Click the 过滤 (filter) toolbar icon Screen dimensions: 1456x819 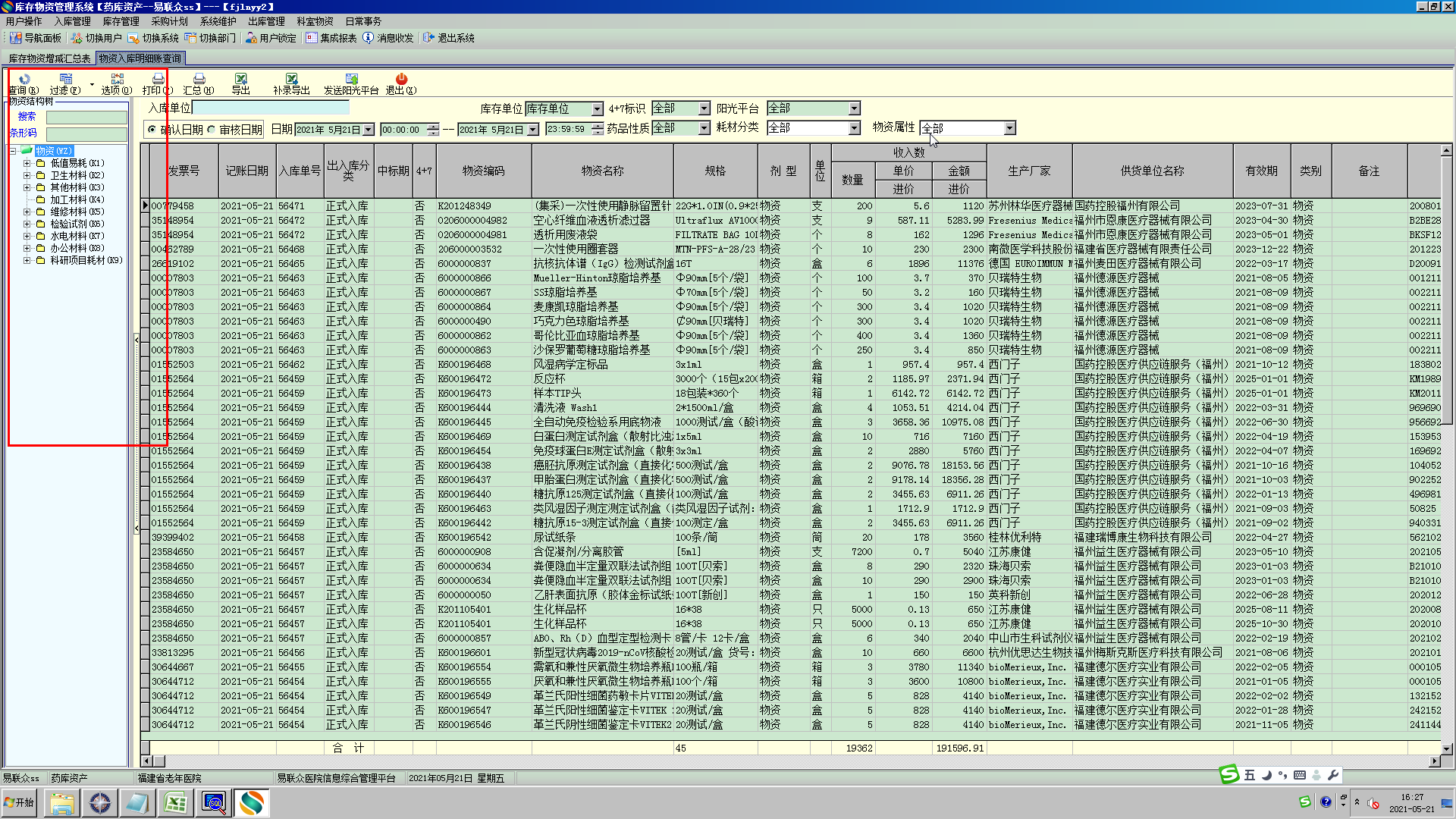(66, 80)
